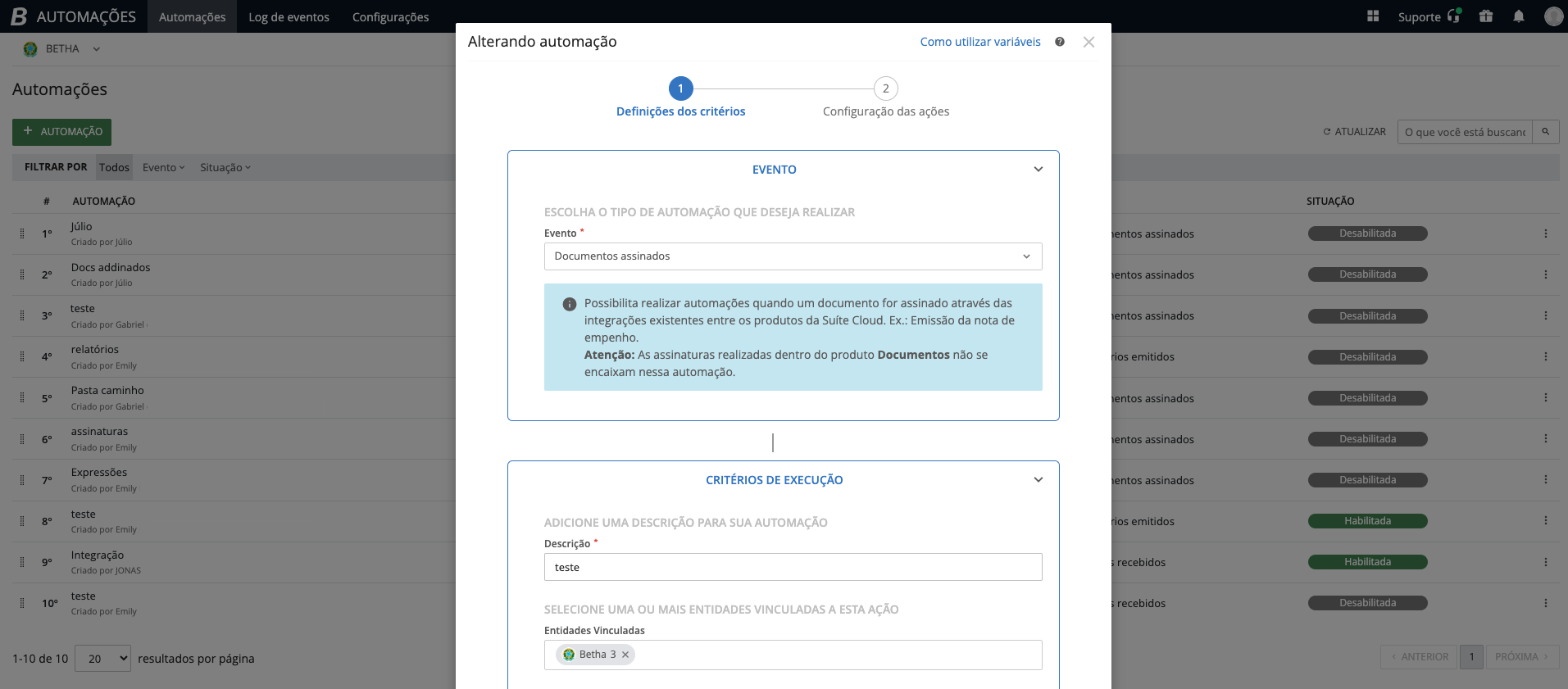This screenshot has width=1568, height=689.
Task: Expand the Situação filter
Action: [x=225, y=168]
